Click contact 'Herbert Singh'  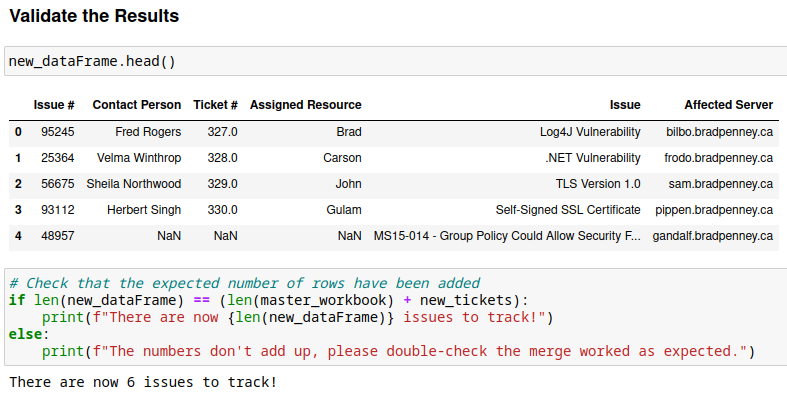pos(144,210)
